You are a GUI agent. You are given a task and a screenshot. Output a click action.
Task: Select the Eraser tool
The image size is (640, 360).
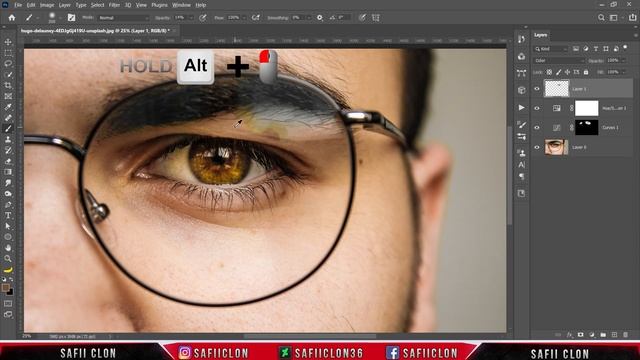coord(8,161)
